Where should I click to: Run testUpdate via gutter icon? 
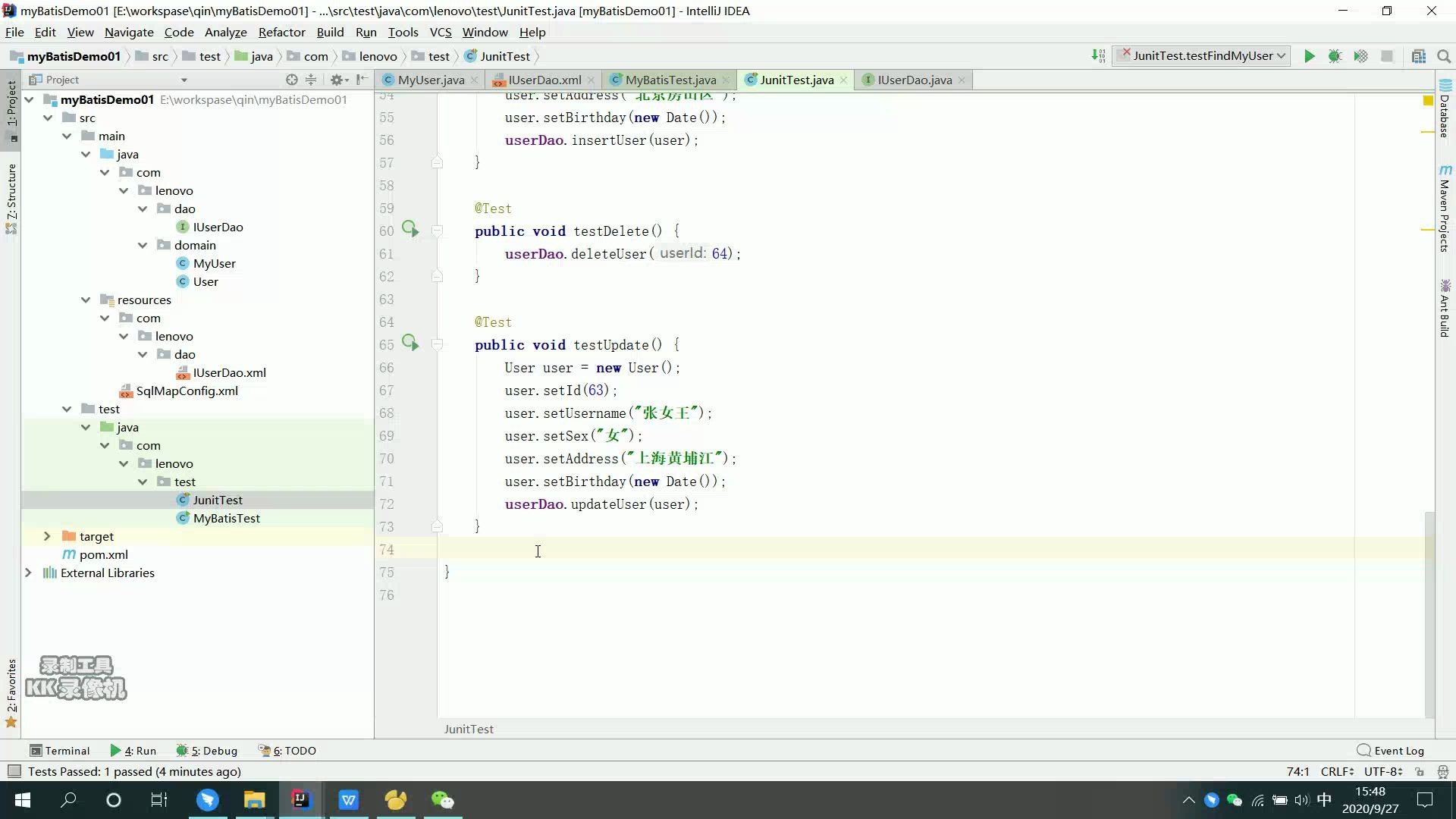click(410, 343)
